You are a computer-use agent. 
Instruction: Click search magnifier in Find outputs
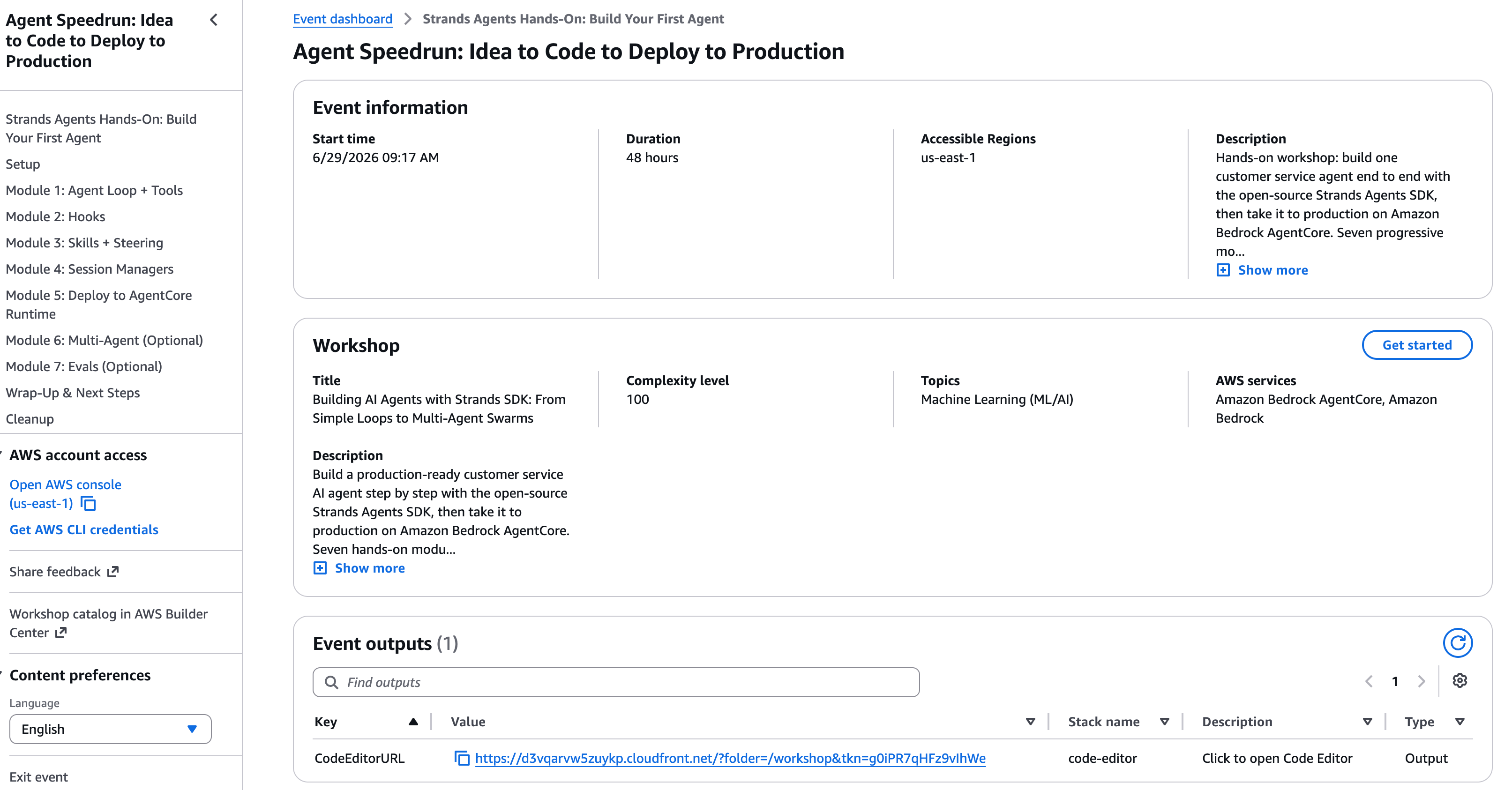pyautogui.click(x=332, y=683)
